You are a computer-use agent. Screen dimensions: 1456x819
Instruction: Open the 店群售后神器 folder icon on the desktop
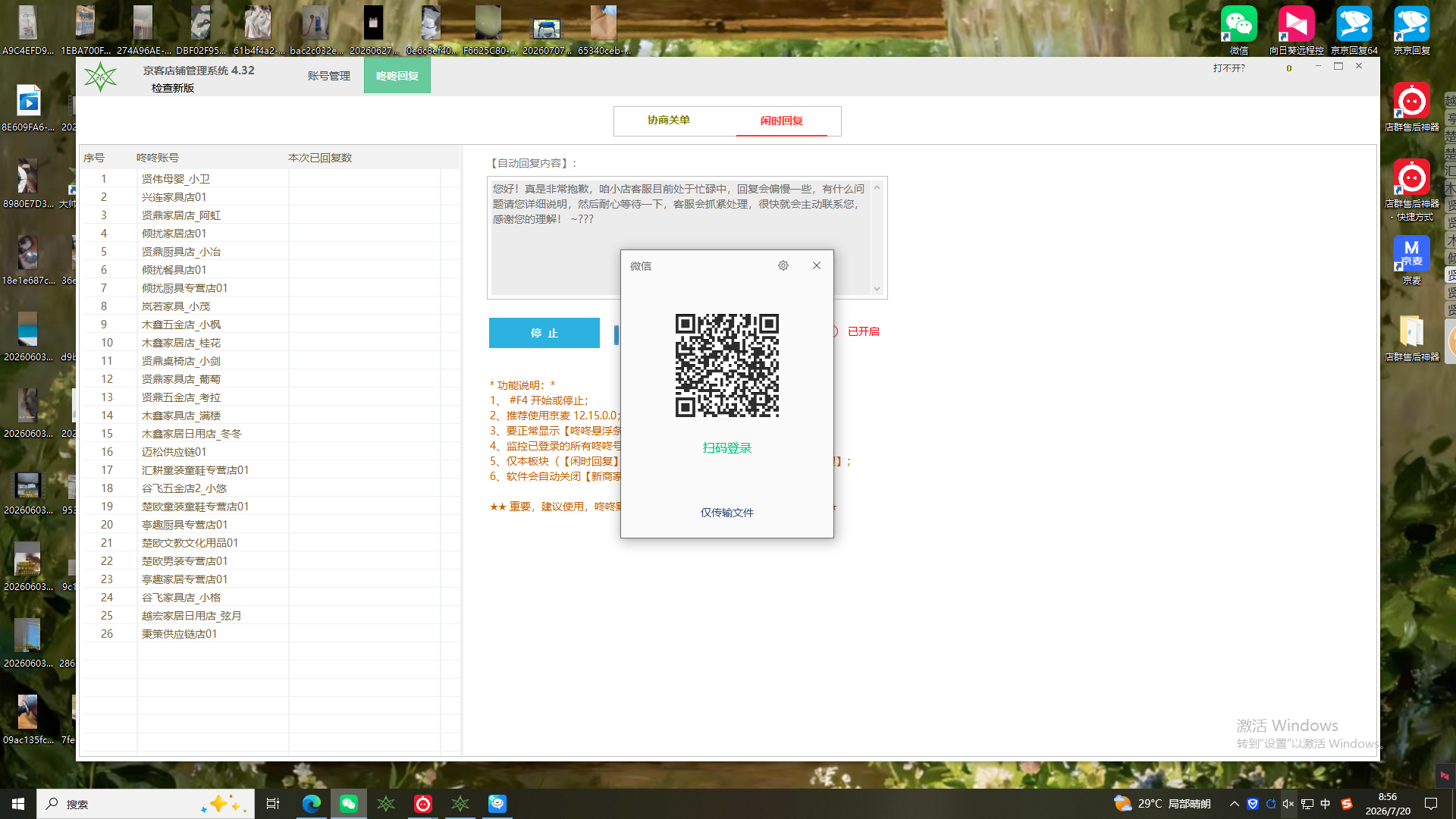click(1411, 337)
